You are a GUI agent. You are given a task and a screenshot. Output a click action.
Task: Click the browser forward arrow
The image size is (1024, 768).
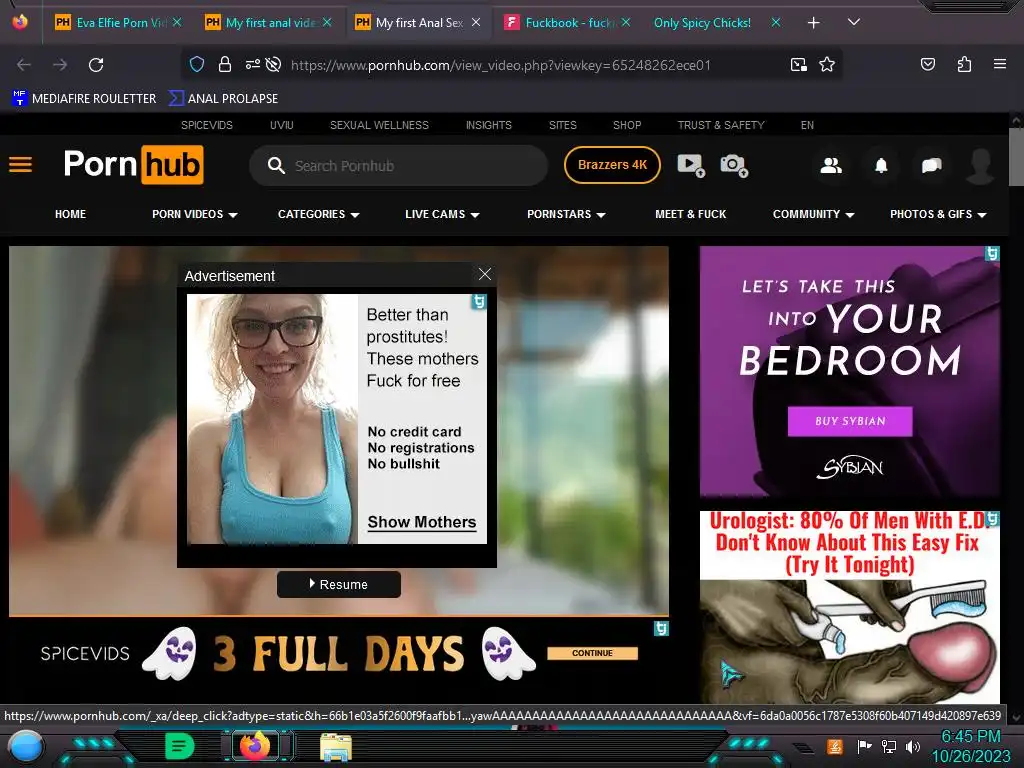click(x=60, y=65)
